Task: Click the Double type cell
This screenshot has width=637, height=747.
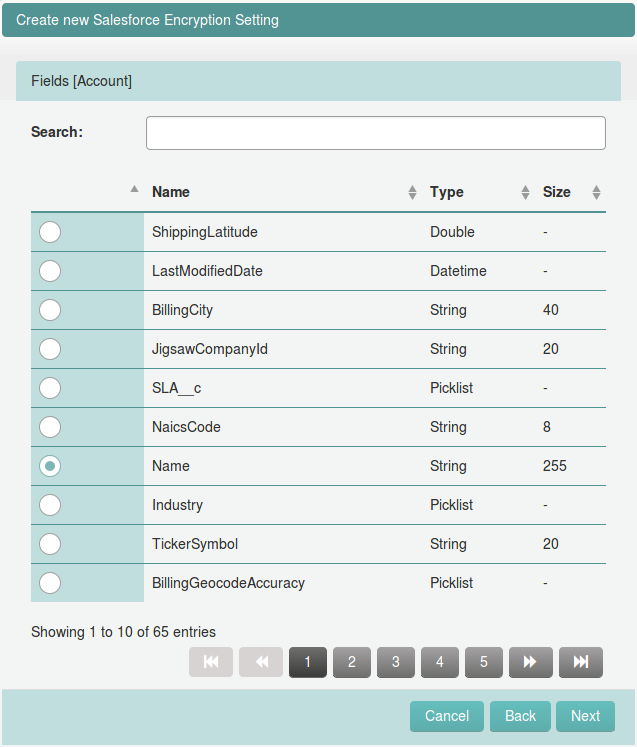Action: [x=452, y=232]
